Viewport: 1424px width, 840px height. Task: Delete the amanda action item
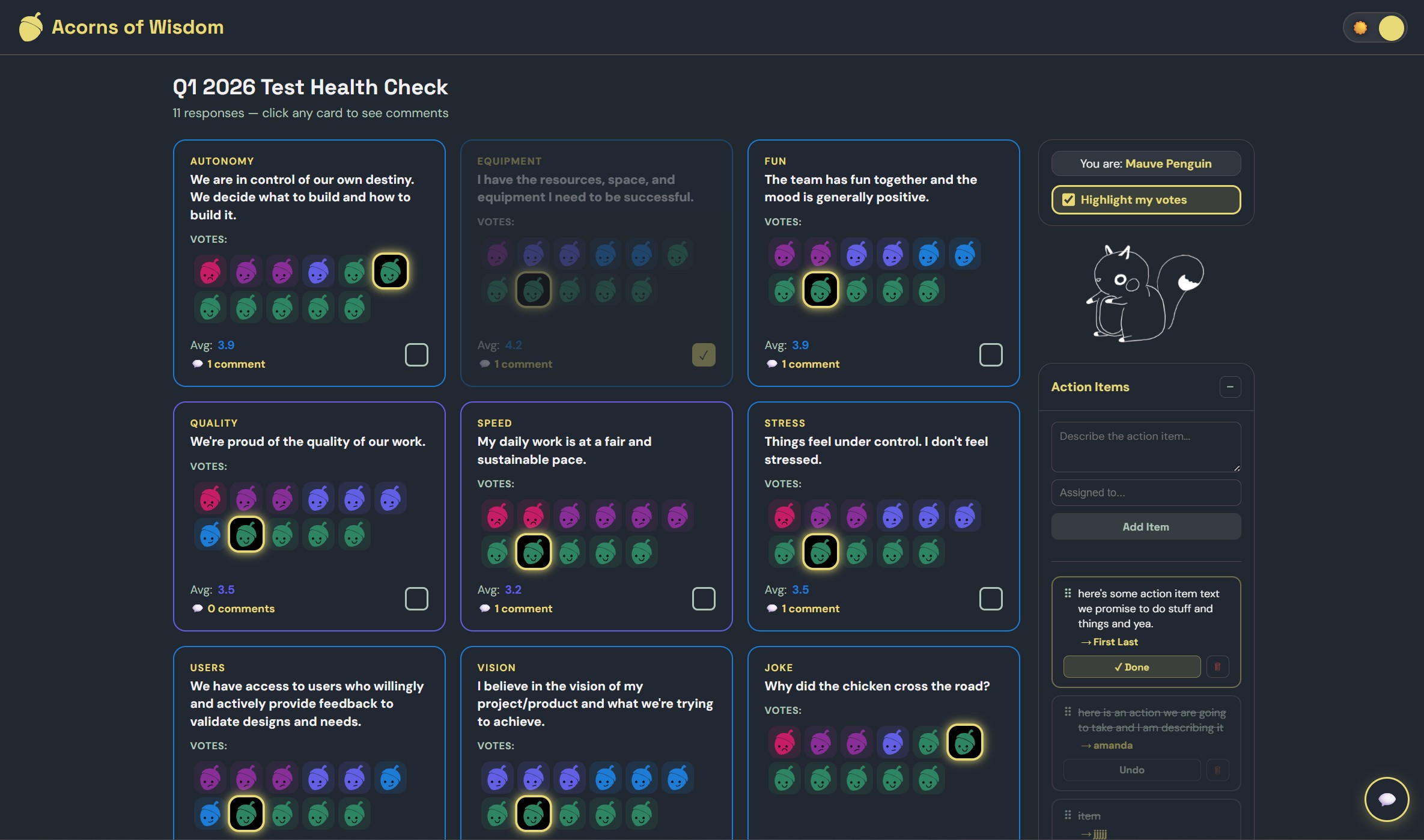click(x=1217, y=770)
